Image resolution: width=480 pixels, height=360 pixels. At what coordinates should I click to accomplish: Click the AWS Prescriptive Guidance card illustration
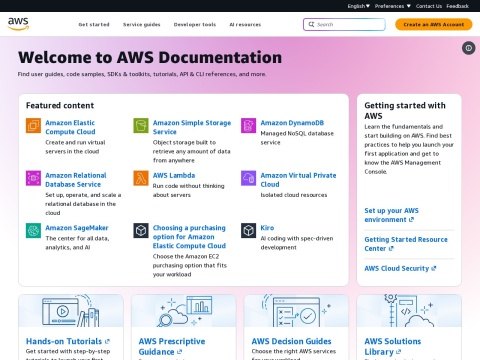point(184,311)
